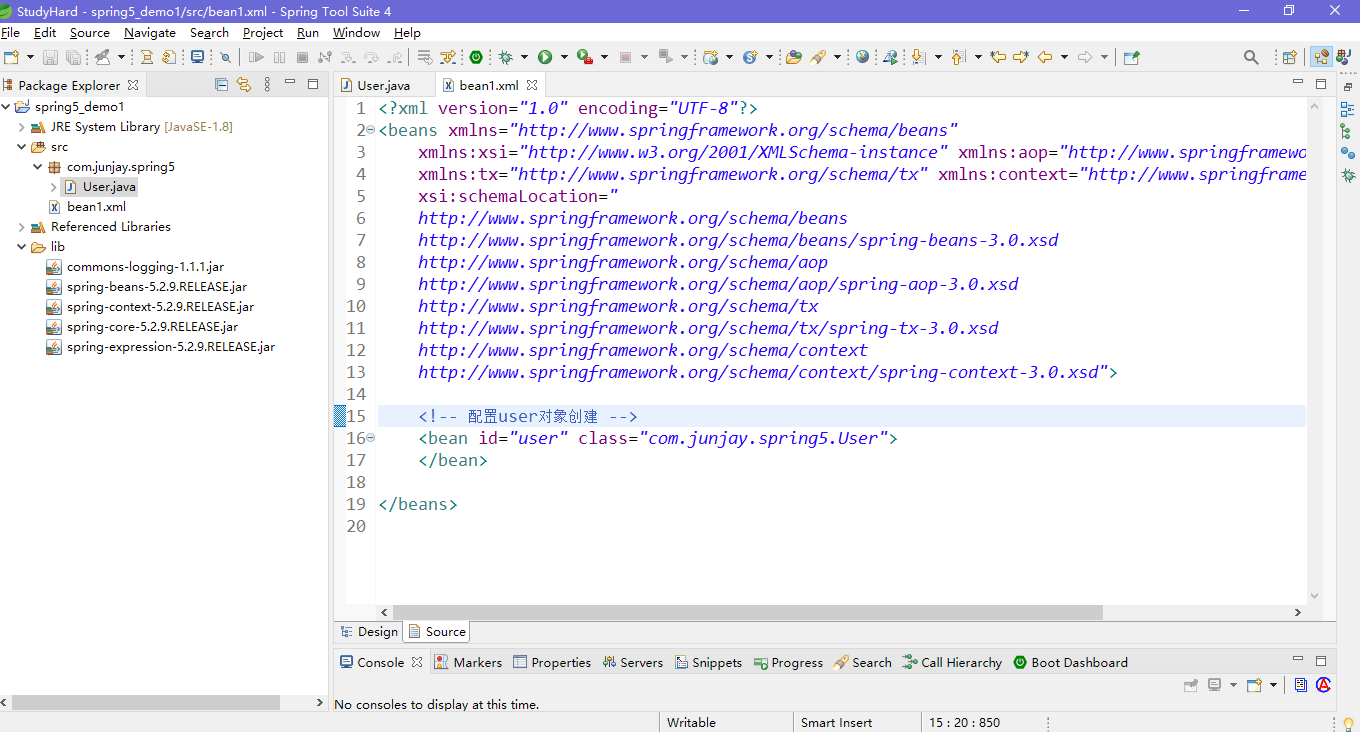1360x732 pixels.
Task: Toggle the fold marker on line 16
Action: pos(370,438)
